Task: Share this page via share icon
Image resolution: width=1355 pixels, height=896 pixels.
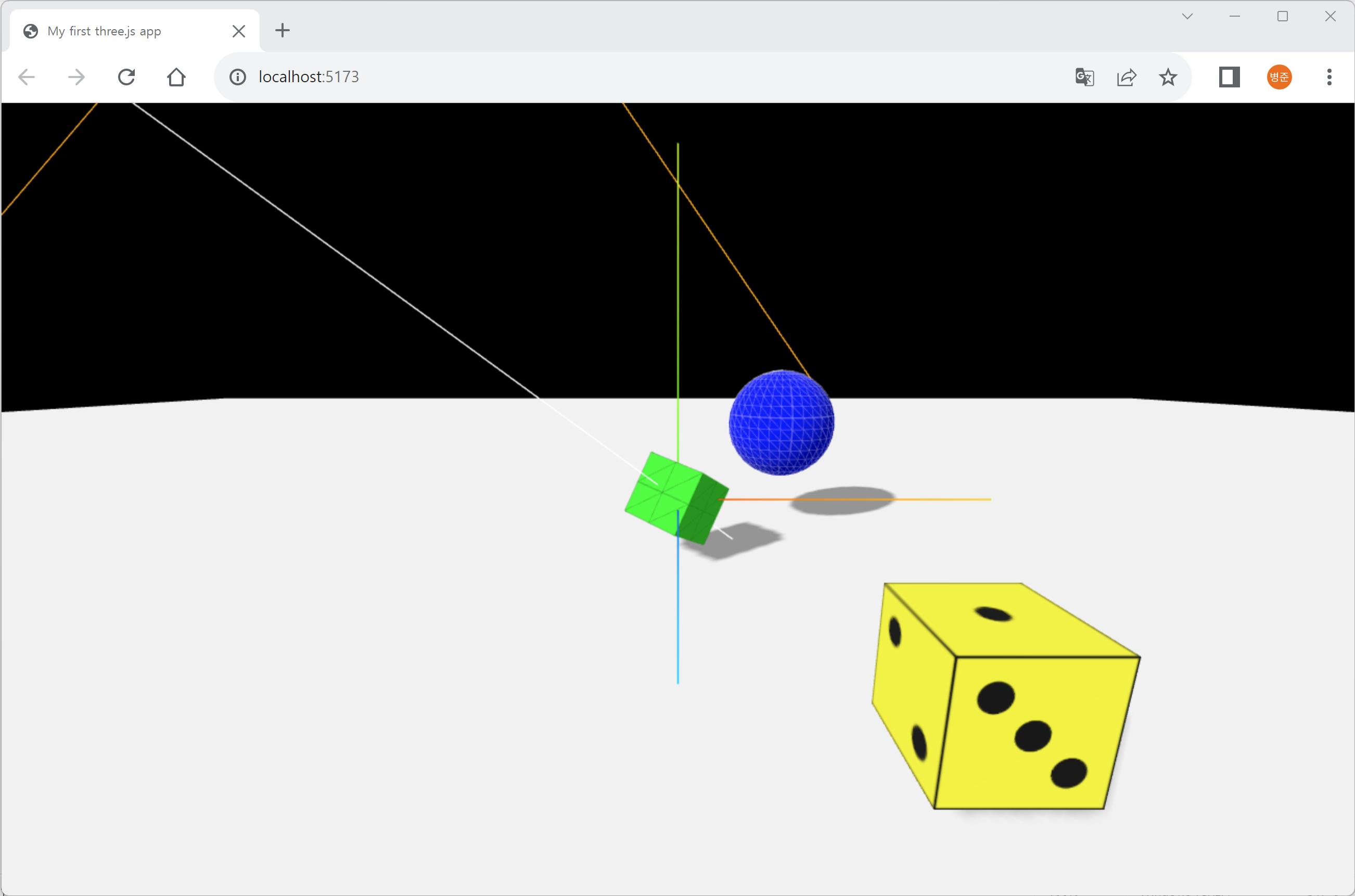Action: pos(1127,76)
